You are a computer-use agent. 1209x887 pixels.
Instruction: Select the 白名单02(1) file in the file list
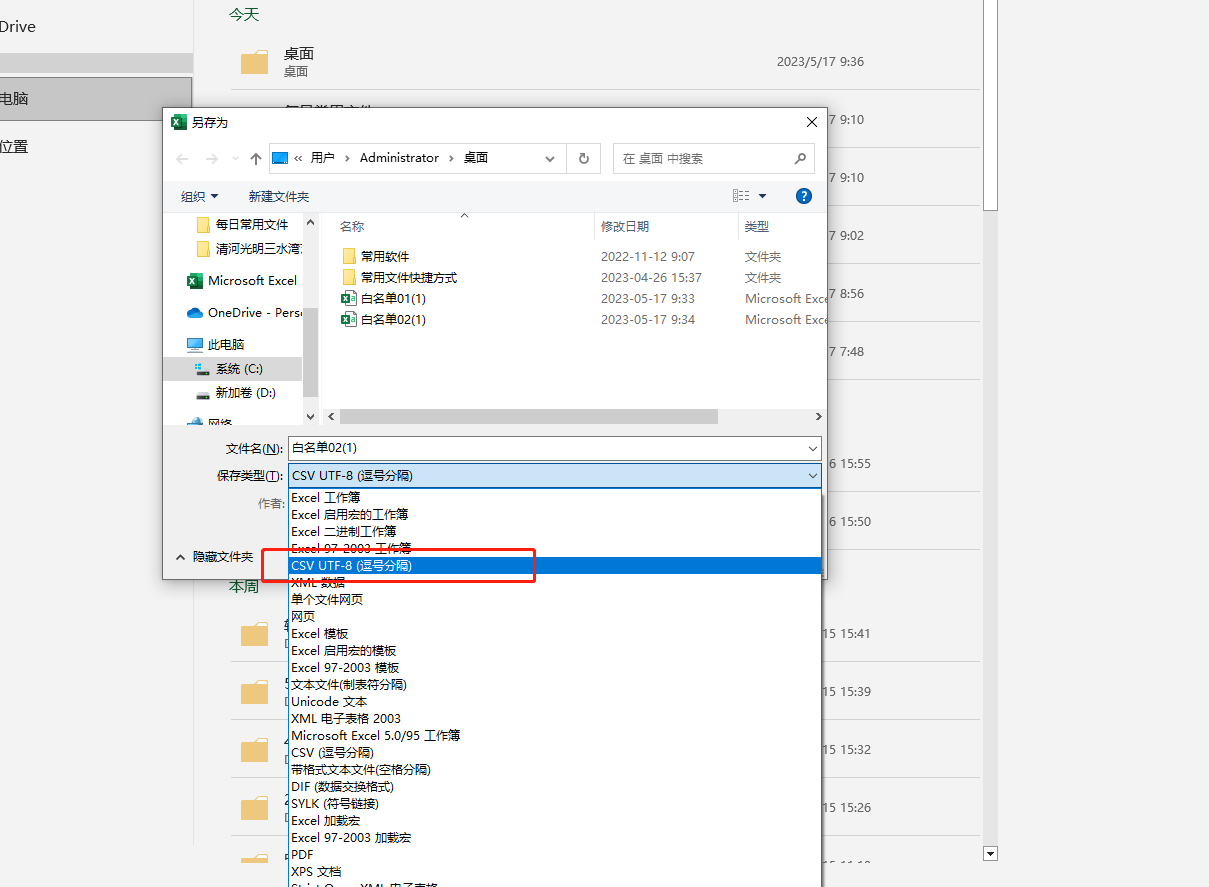pos(384,319)
